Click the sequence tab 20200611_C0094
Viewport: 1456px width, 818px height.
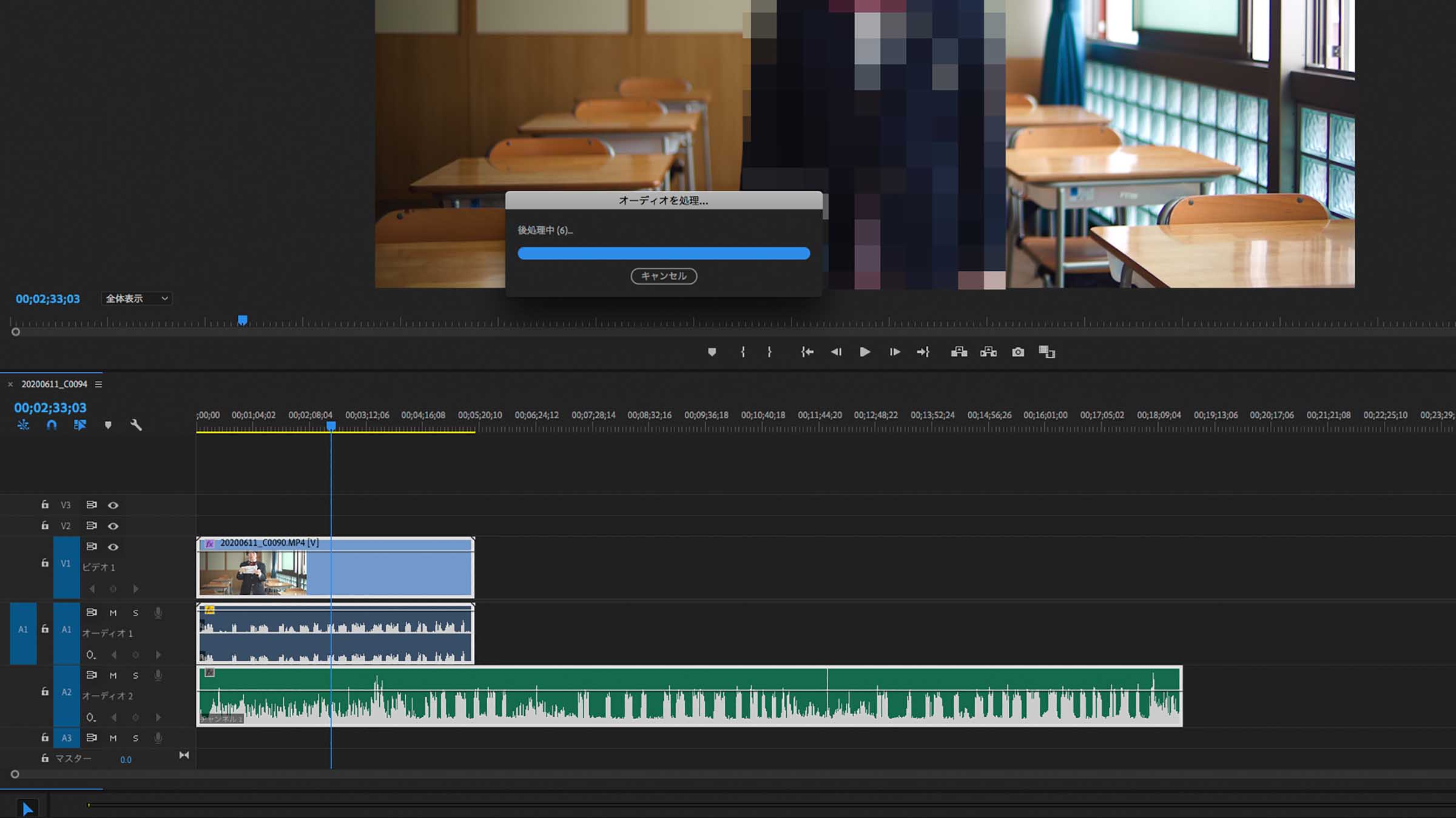pyautogui.click(x=54, y=383)
